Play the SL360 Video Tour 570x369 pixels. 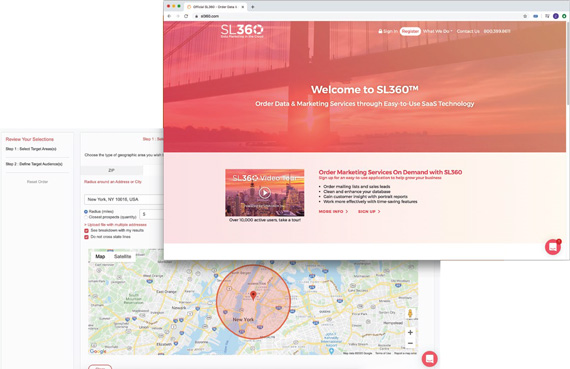pyautogui.click(x=265, y=192)
